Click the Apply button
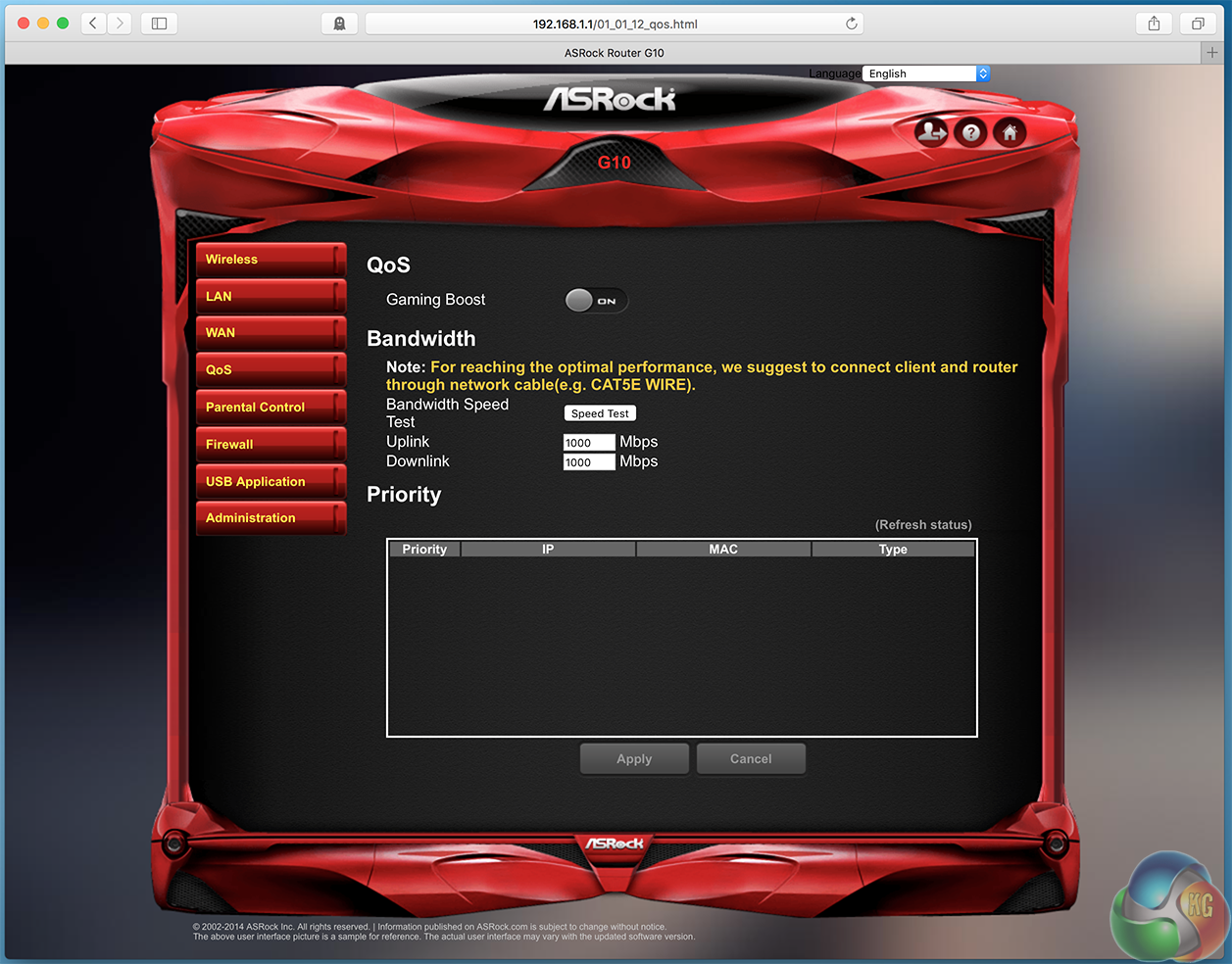Viewport: 1232px width, 964px height. (x=634, y=759)
